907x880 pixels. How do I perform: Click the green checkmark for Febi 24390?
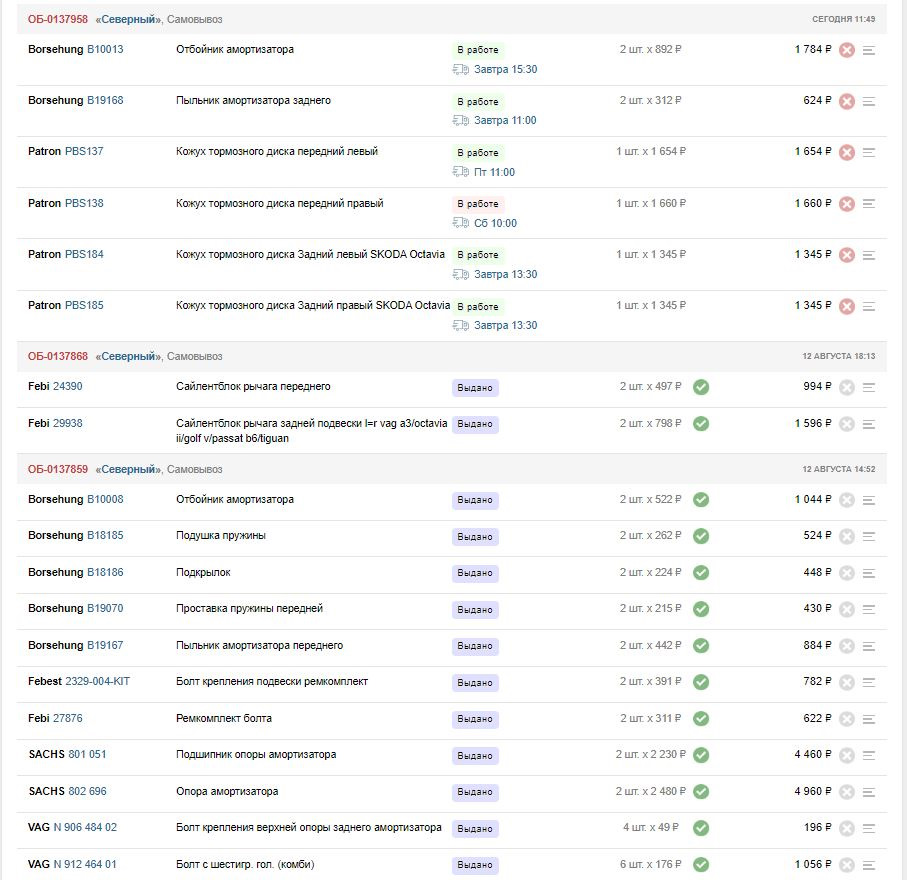click(x=701, y=387)
